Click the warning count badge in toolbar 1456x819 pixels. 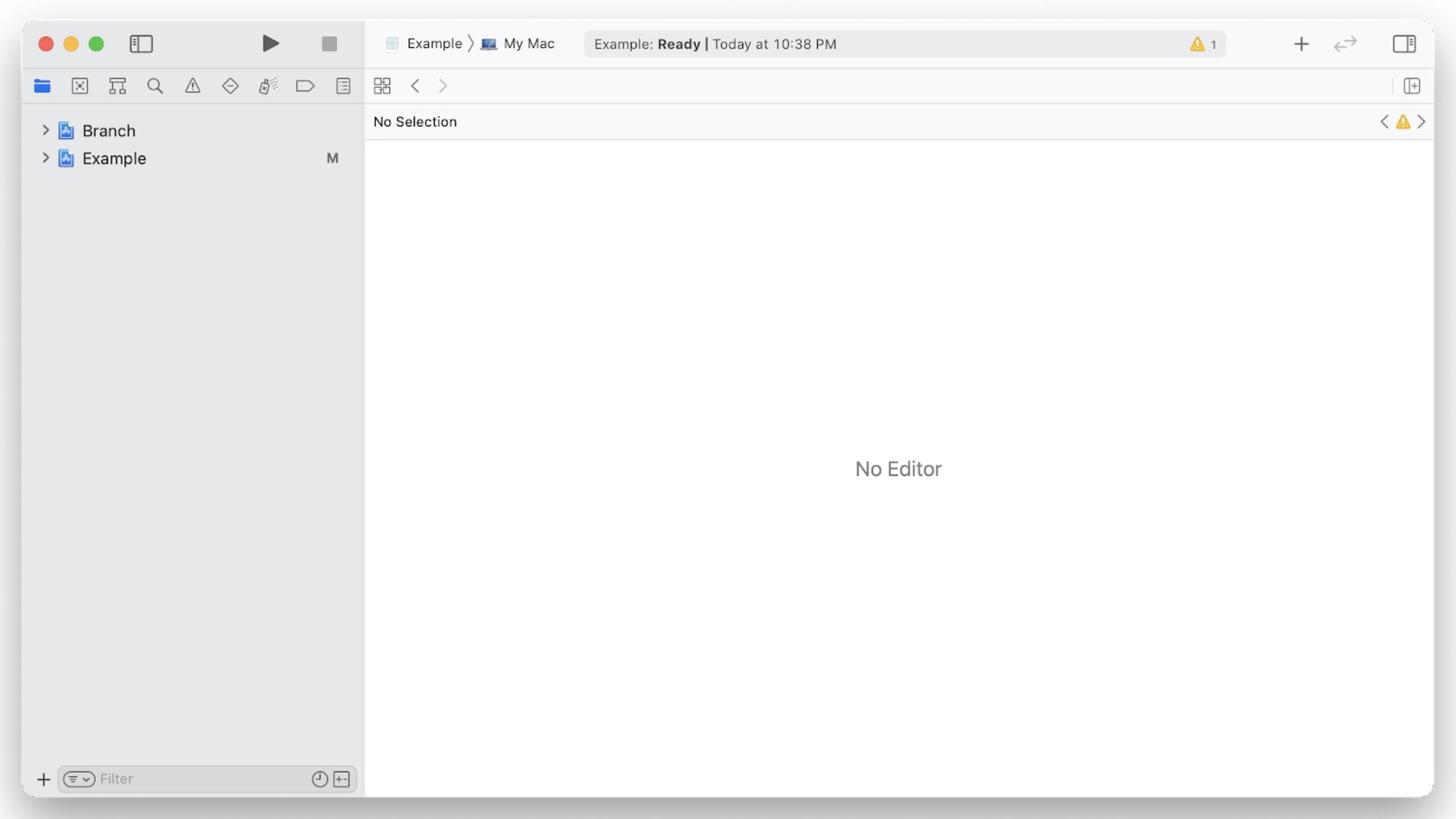click(x=1203, y=44)
